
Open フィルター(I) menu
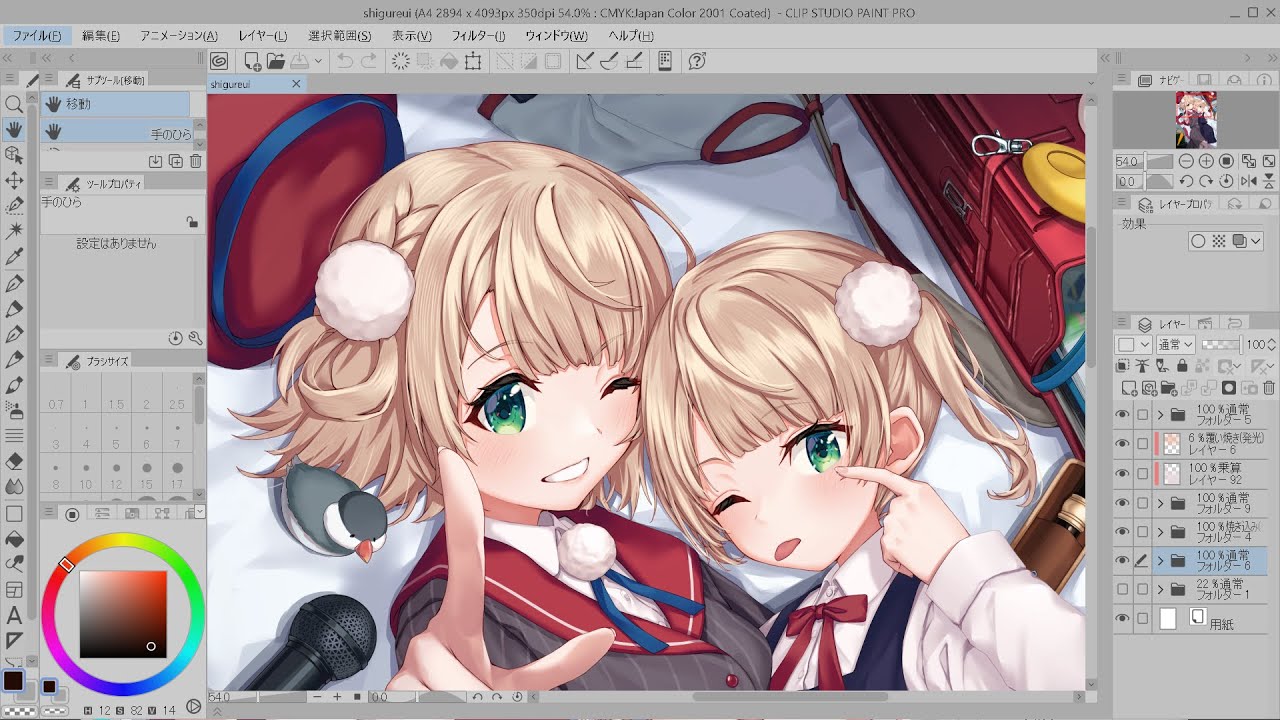[479, 36]
